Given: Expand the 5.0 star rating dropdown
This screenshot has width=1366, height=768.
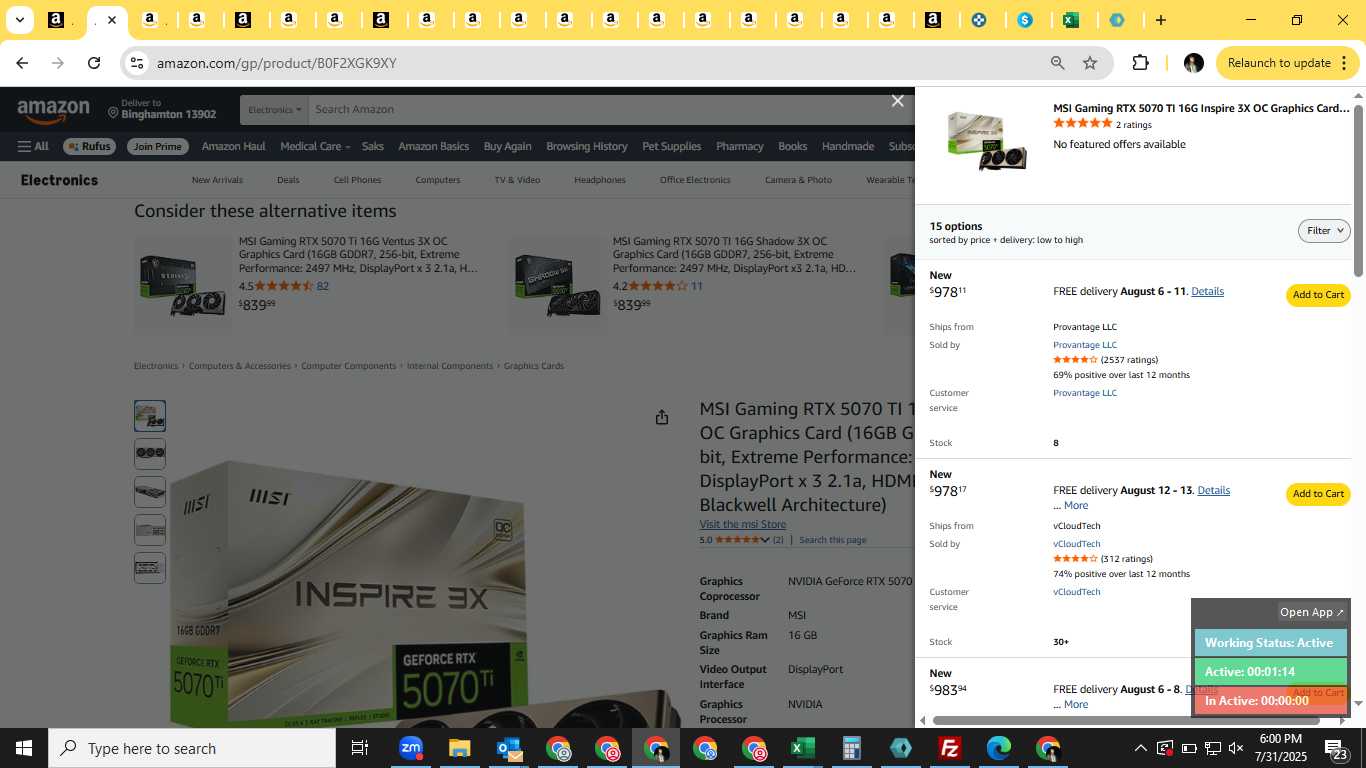Looking at the screenshot, I should click(x=765, y=540).
